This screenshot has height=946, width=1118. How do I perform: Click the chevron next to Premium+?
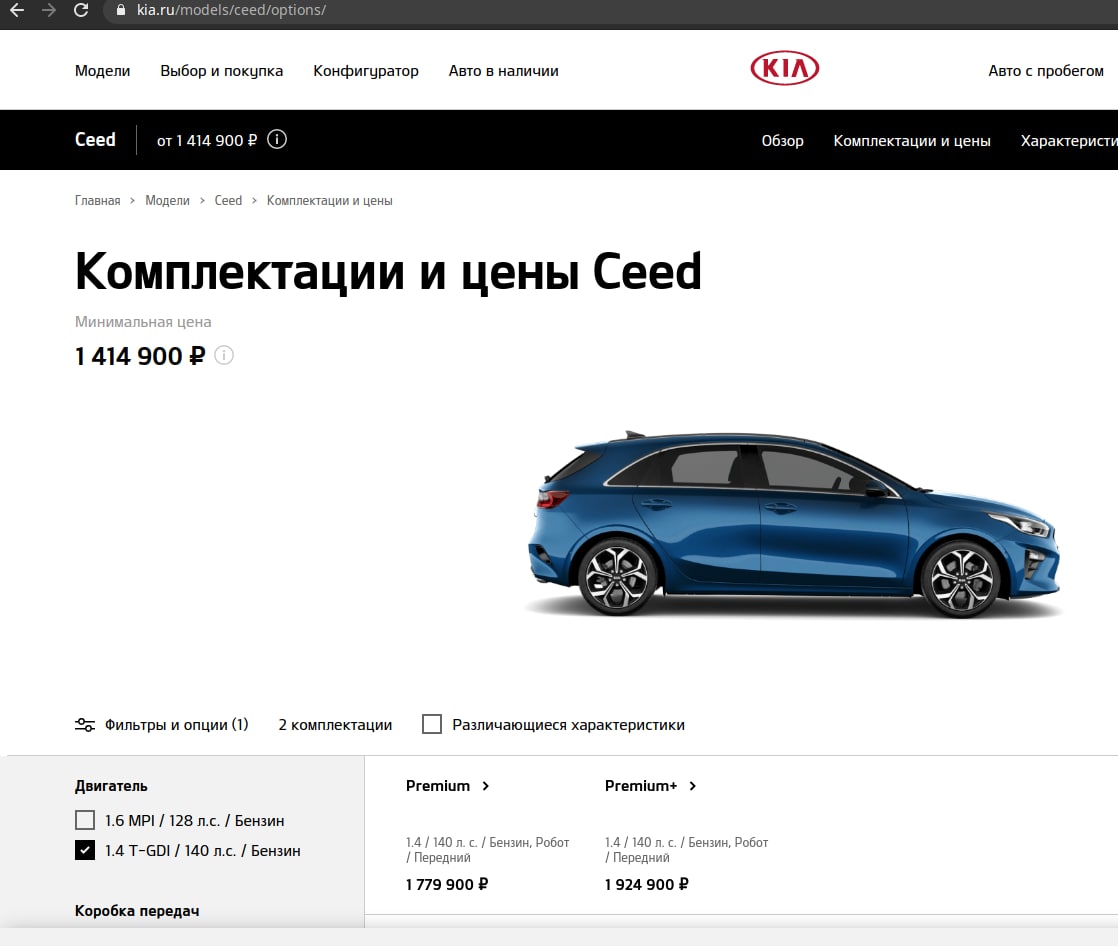pos(692,786)
